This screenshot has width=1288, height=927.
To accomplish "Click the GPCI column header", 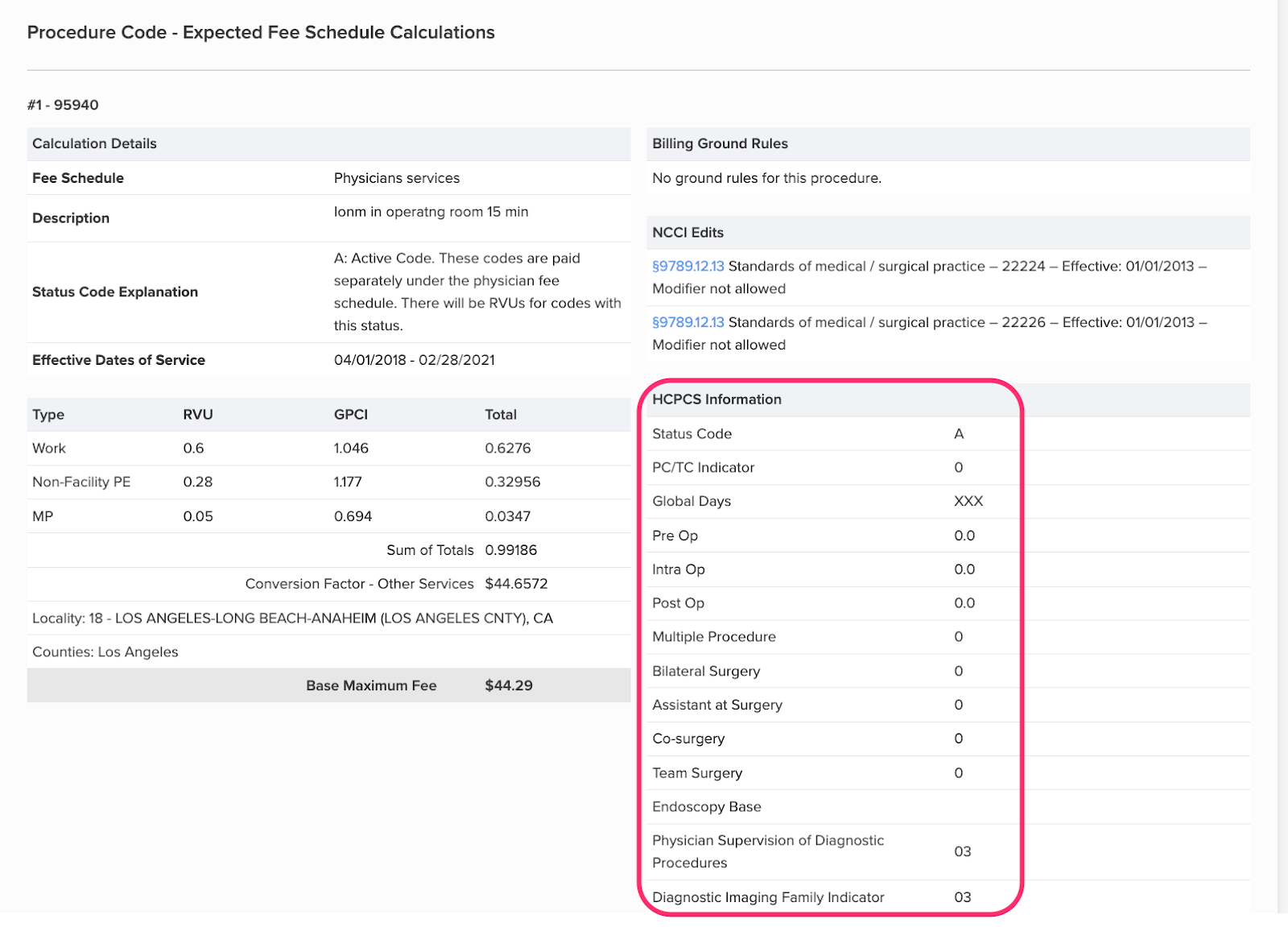I will [x=350, y=415].
